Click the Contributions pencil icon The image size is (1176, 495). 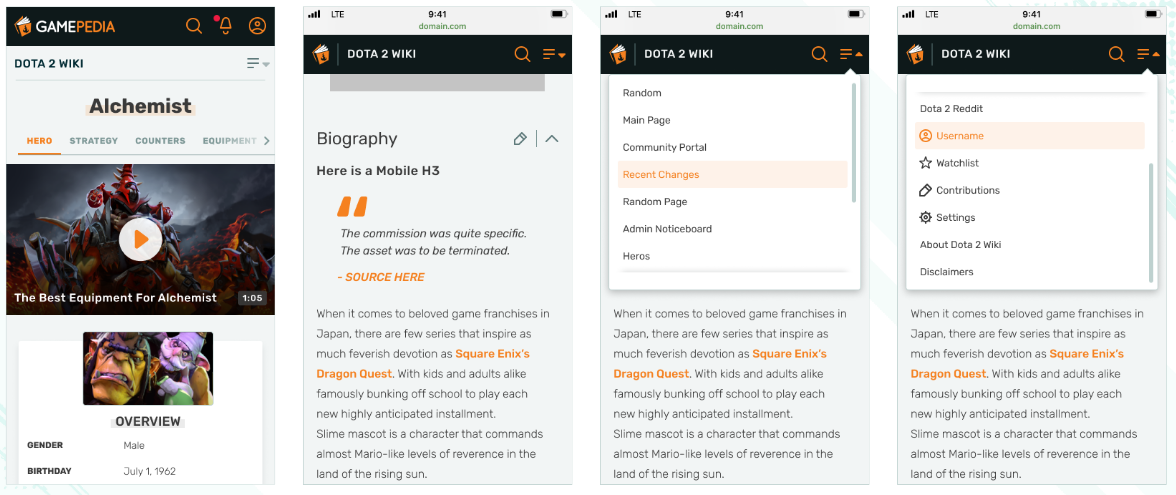(925, 190)
